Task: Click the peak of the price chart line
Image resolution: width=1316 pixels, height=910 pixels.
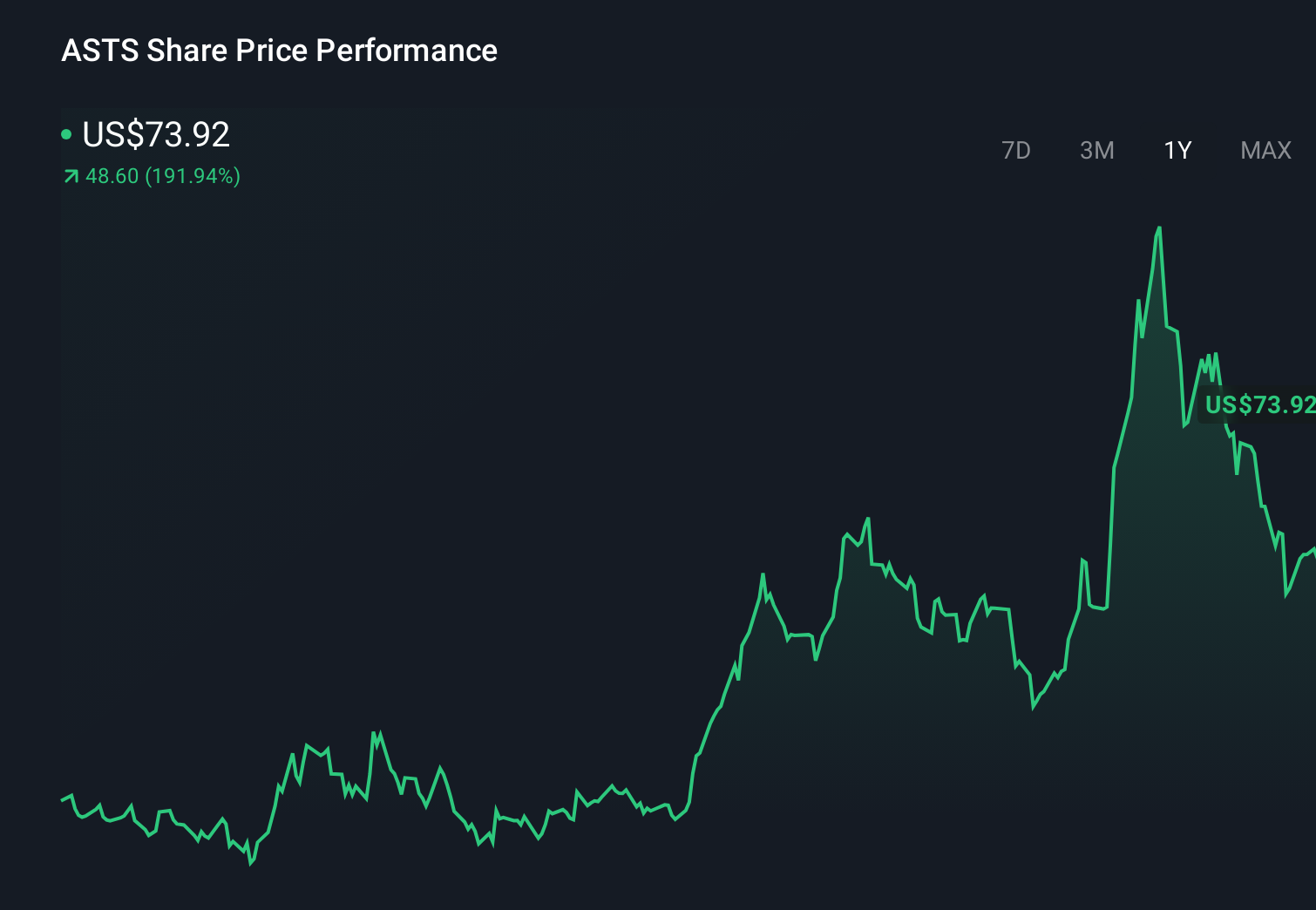Action: point(1159,228)
